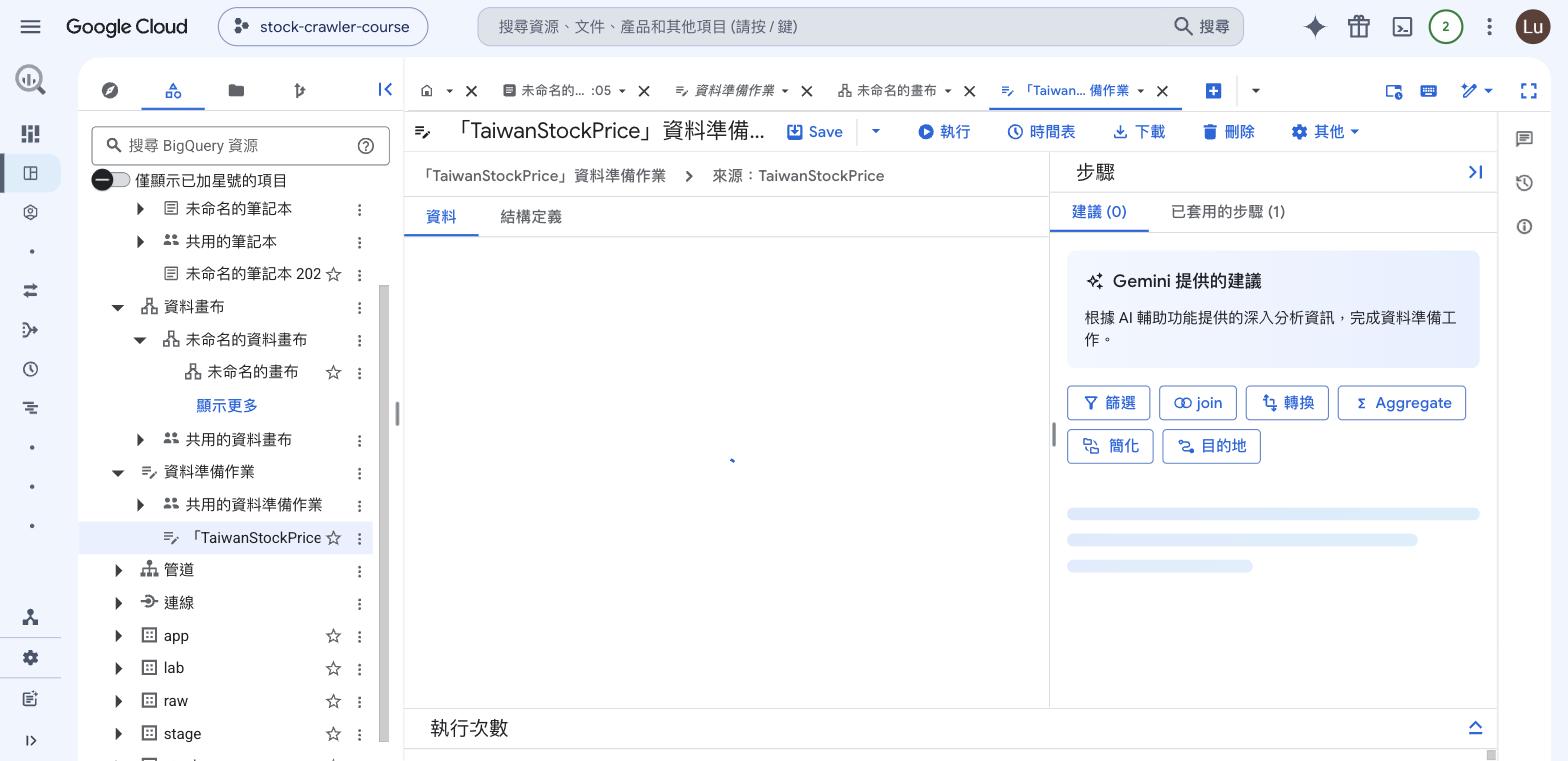
Task: Add a new tab with plus icon
Action: [x=1213, y=90]
